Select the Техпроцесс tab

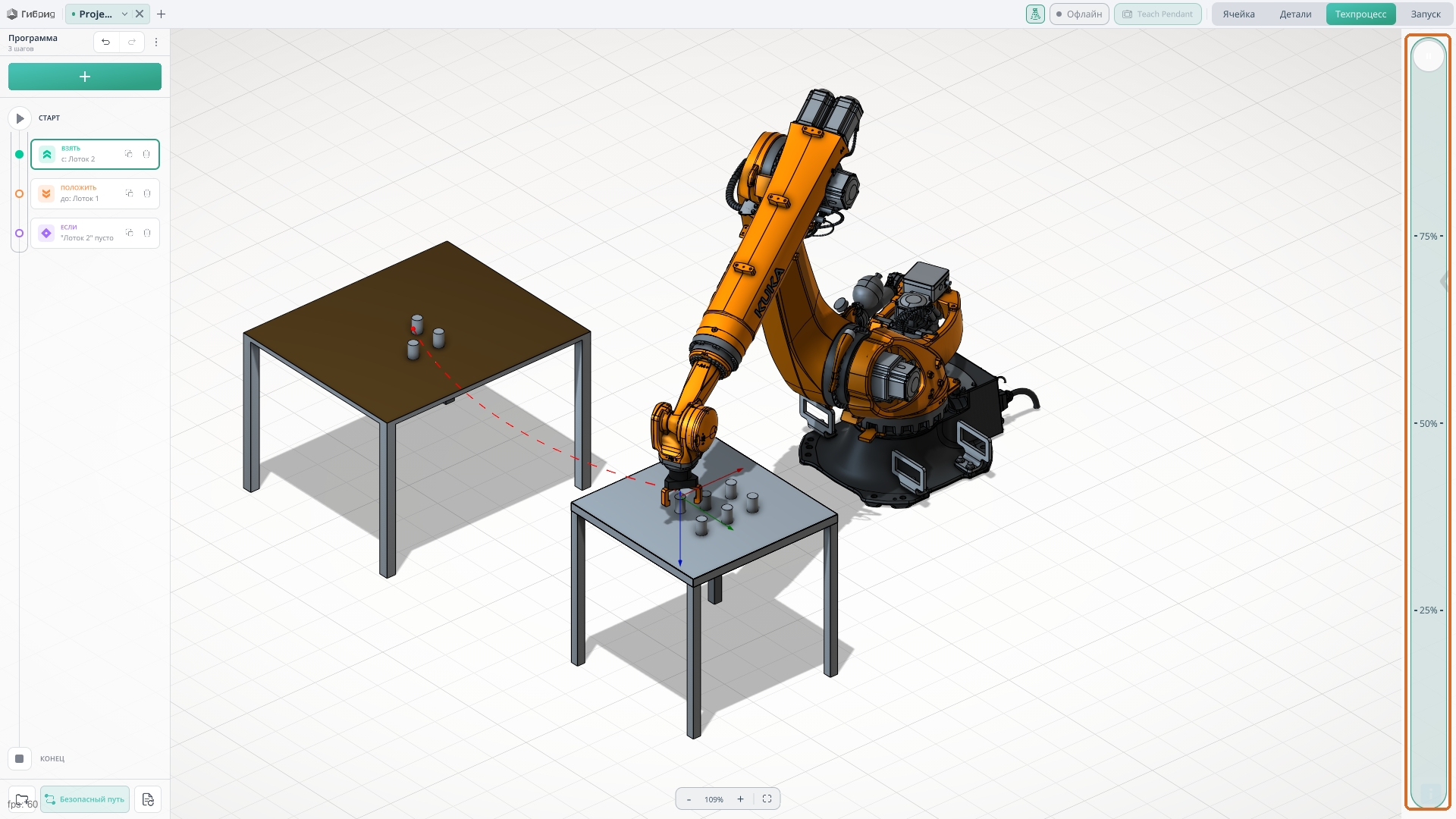(x=1360, y=14)
